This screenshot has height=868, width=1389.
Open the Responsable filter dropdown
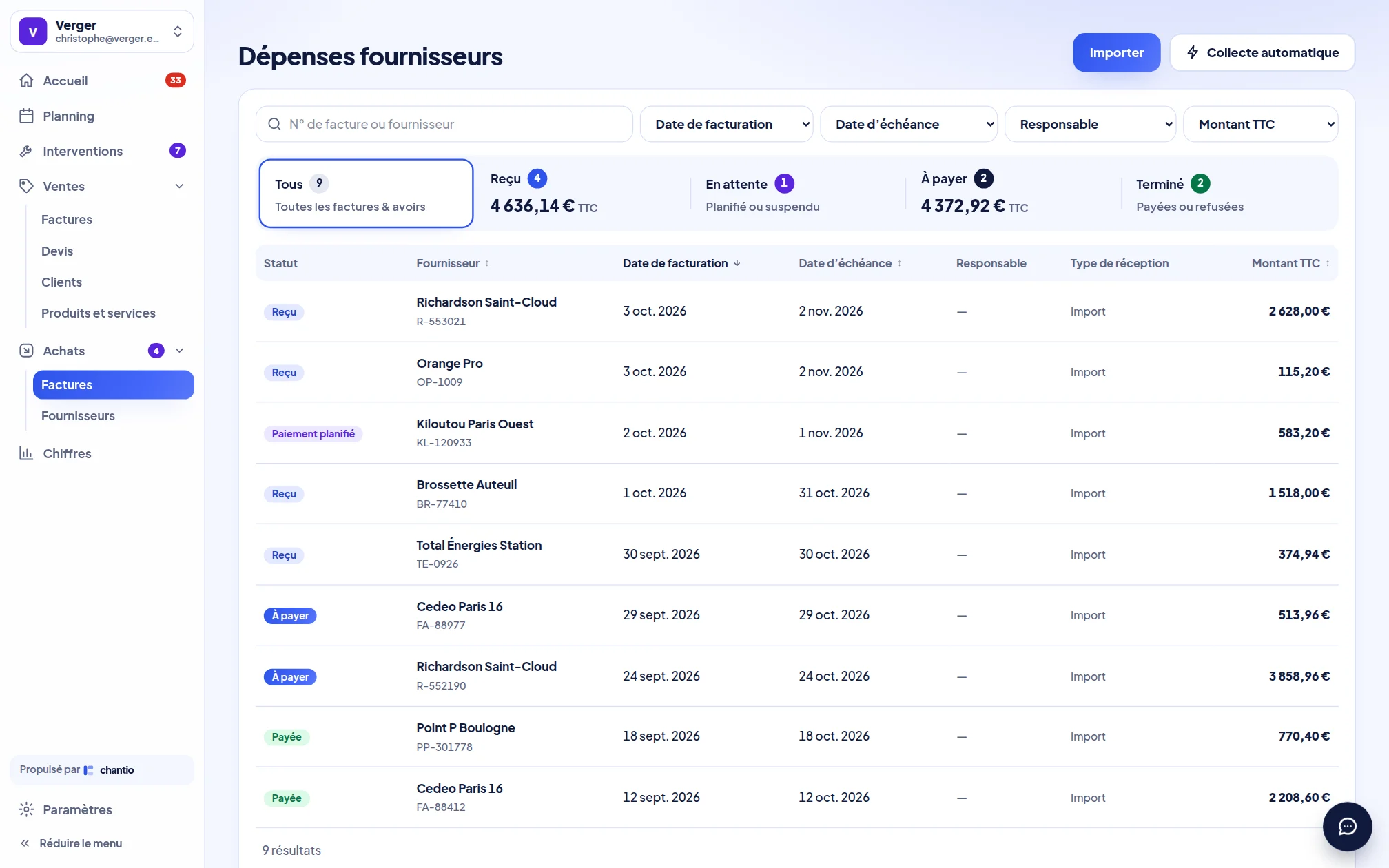pyautogui.click(x=1090, y=124)
